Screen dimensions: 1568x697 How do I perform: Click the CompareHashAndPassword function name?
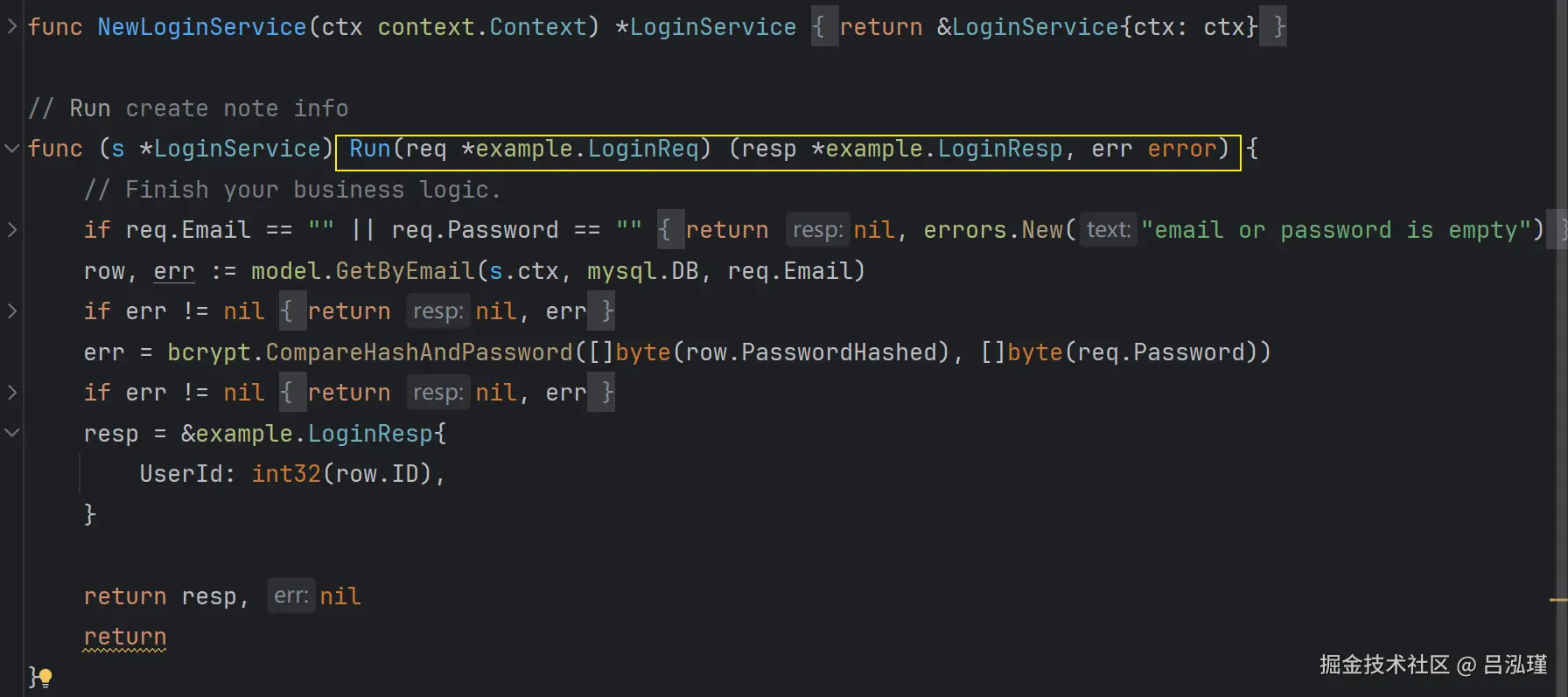coord(419,352)
